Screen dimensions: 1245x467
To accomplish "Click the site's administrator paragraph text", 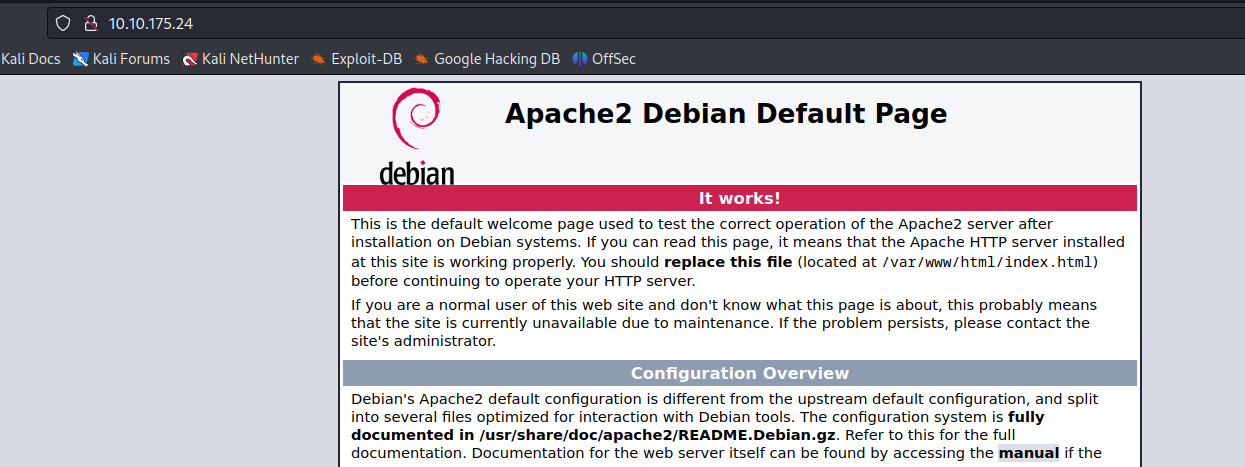I will click(424, 341).
